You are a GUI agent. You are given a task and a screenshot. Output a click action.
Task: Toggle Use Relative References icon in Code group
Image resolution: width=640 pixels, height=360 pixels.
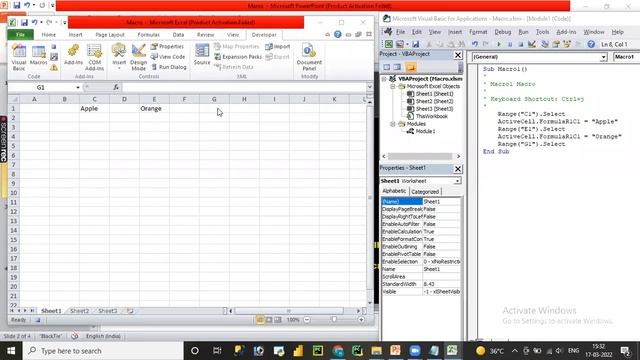click(x=54, y=57)
